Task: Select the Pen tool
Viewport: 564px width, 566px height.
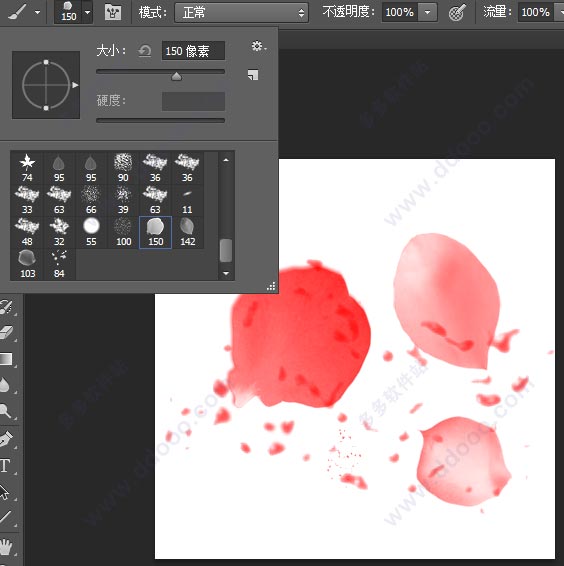Action: (x=6, y=439)
